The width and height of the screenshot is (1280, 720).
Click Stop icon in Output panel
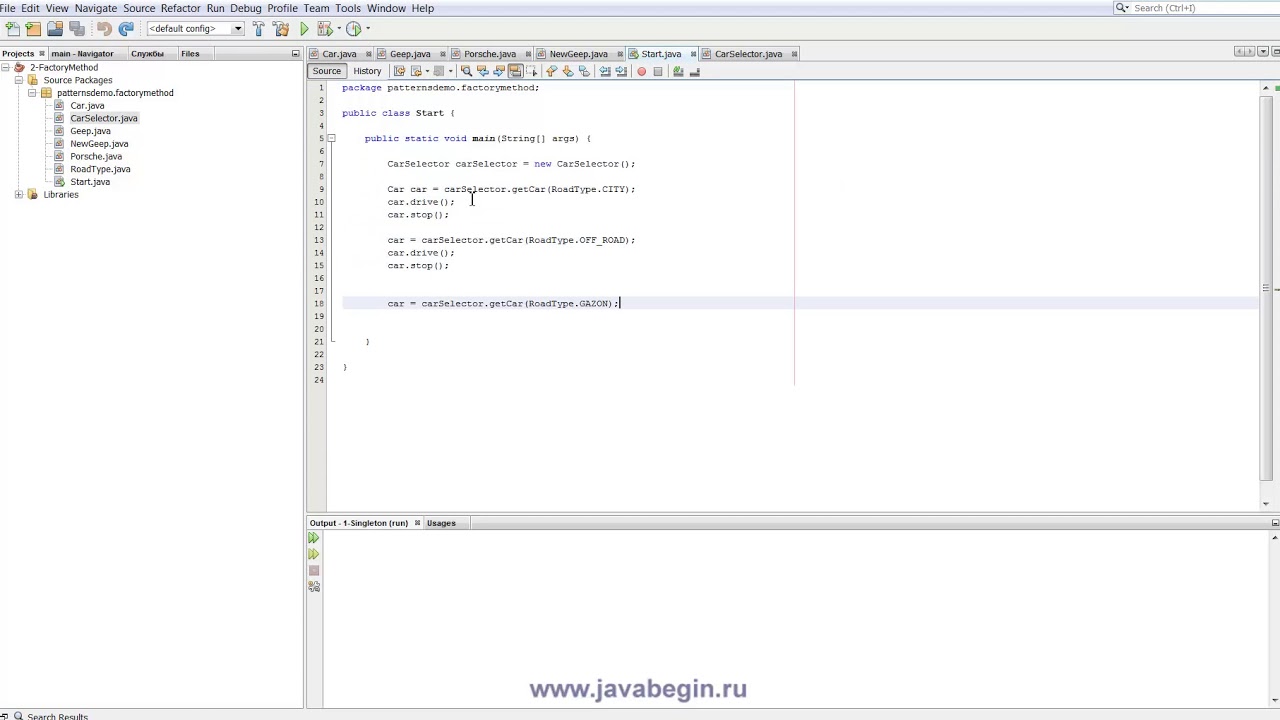point(313,570)
